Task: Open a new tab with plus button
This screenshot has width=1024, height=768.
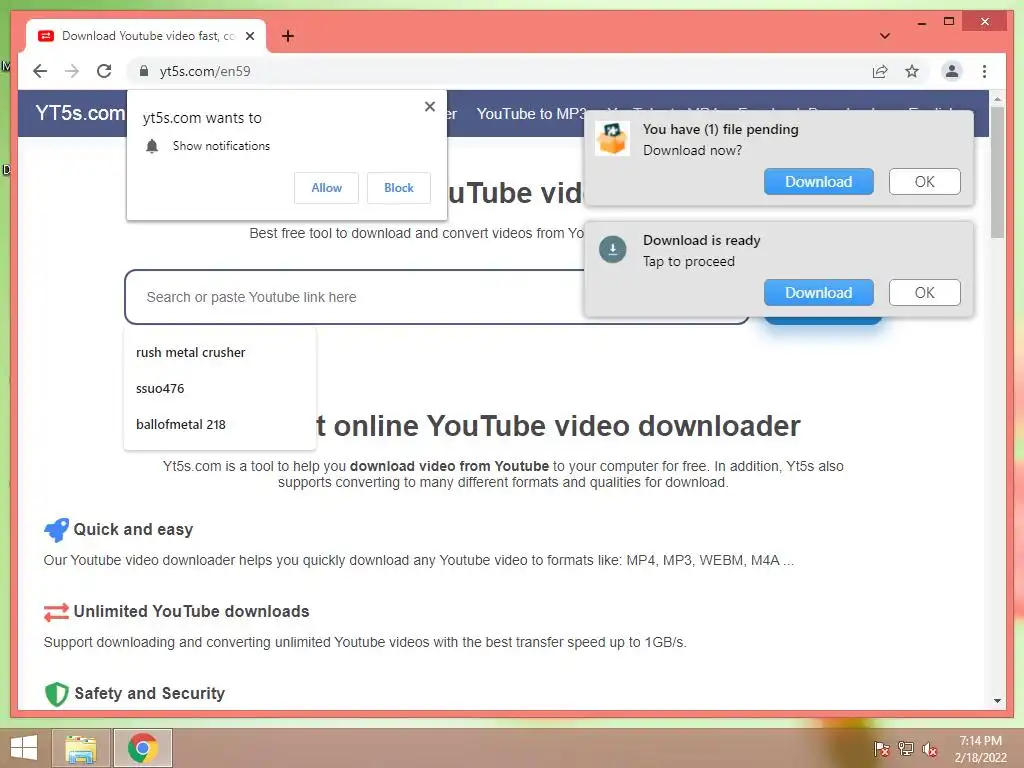Action: [x=287, y=36]
